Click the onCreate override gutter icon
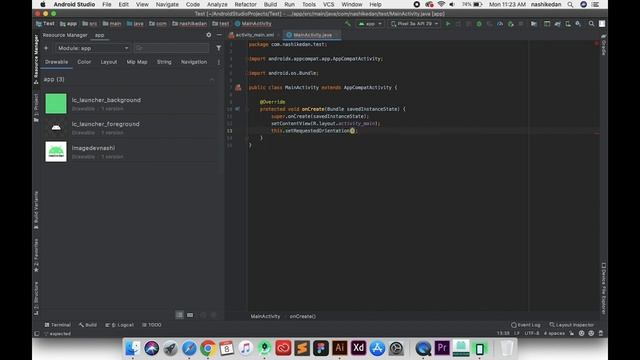The height and width of the screenshot is (360, 640). (238, 109)
